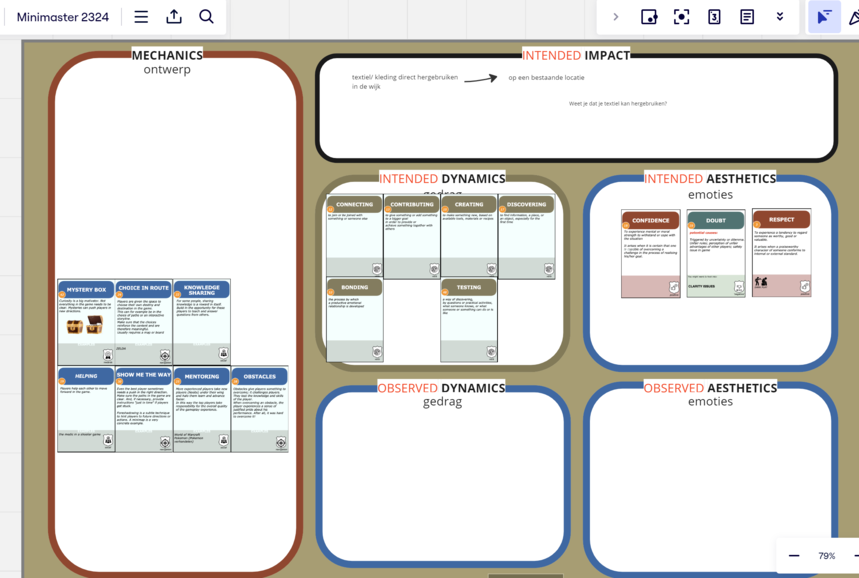The width and height of the screenshot is (859, 578).
Task: Select the Knowledge Sharing card
Action: coord(201,322)
